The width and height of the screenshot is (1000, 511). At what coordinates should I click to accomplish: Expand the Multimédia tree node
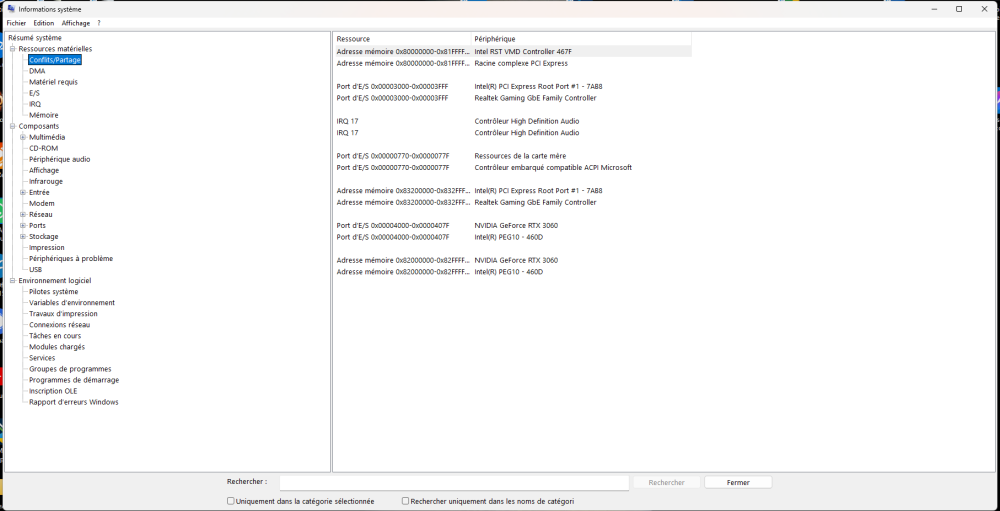(x=23, y=137)
